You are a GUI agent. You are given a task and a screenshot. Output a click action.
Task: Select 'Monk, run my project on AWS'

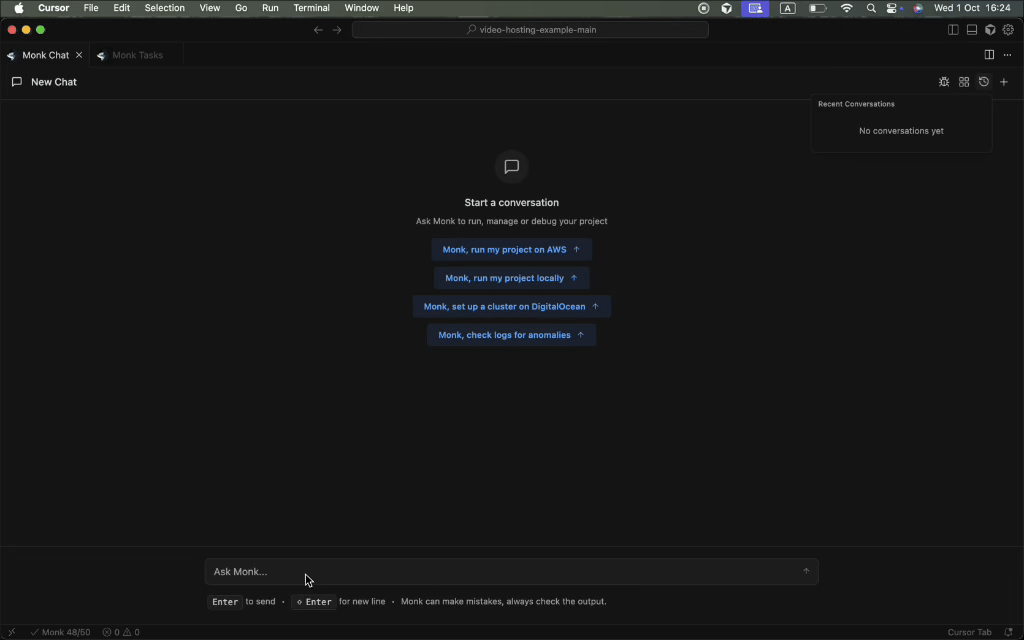[x=511, y=249]
